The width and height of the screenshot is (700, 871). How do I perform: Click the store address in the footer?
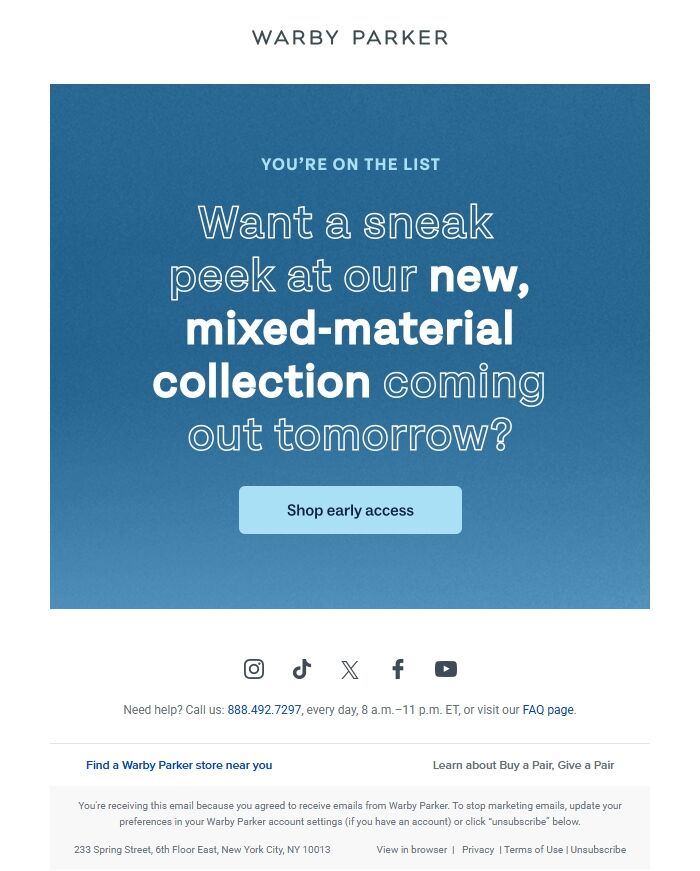202,849
